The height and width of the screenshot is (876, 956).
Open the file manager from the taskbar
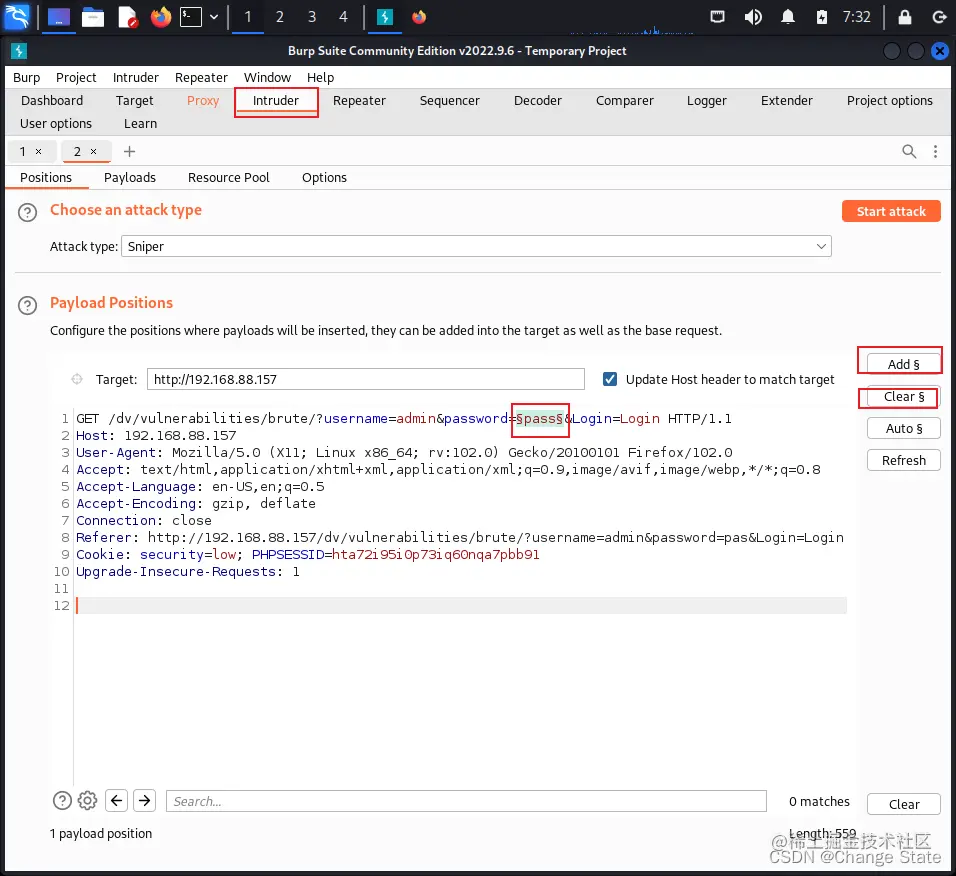pos(93,17)
